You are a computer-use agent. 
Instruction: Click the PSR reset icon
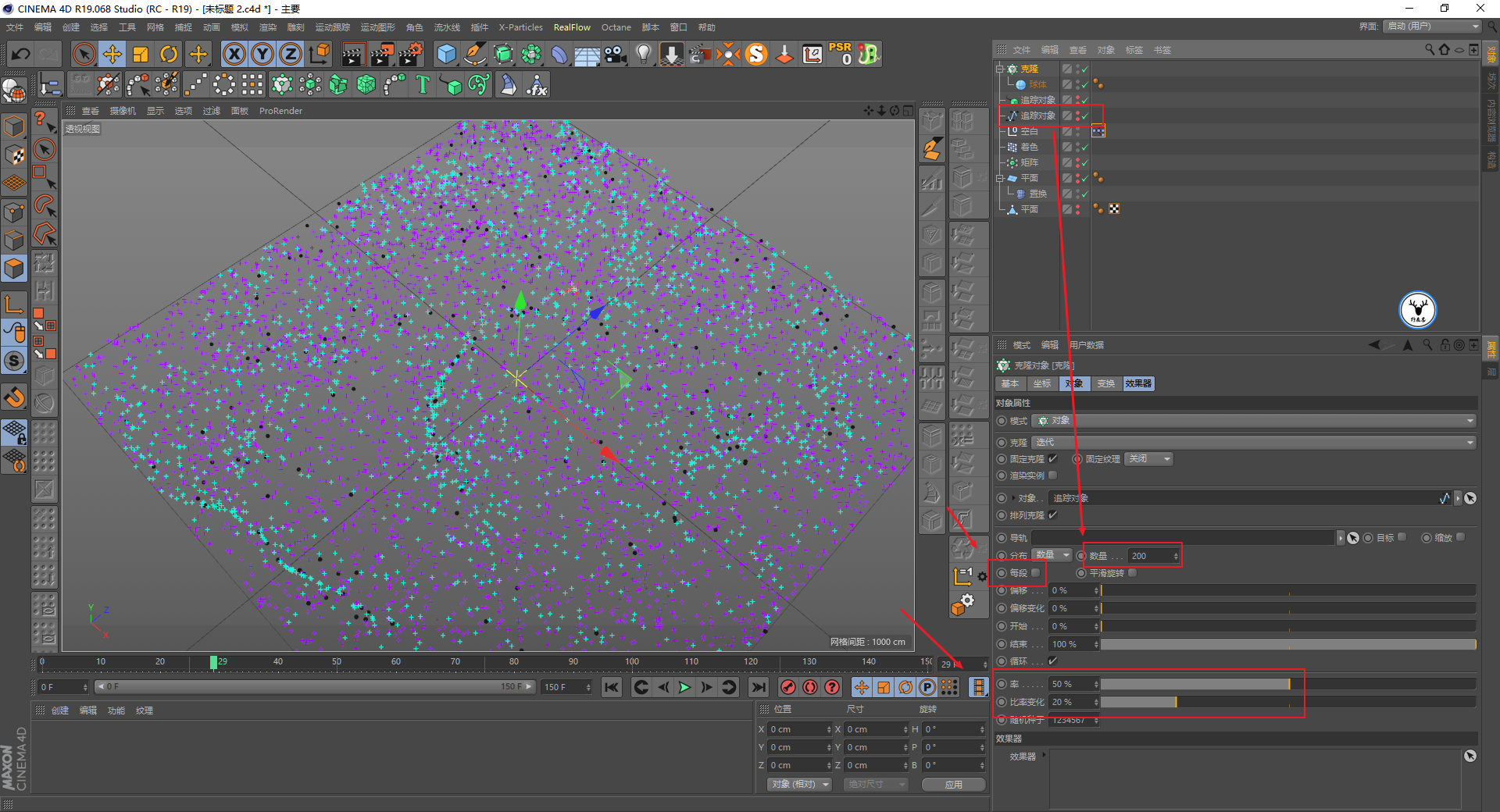pyautogui.click(x=841, y=54)
